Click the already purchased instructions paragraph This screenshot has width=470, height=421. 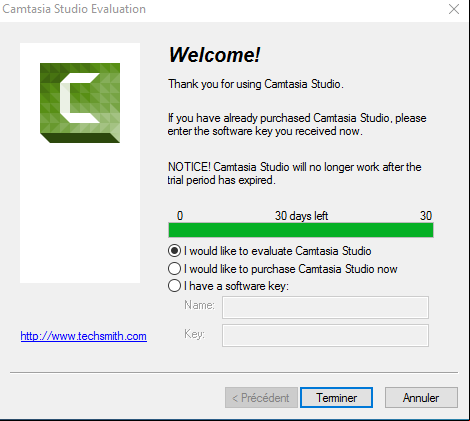[x=297, y=124]
